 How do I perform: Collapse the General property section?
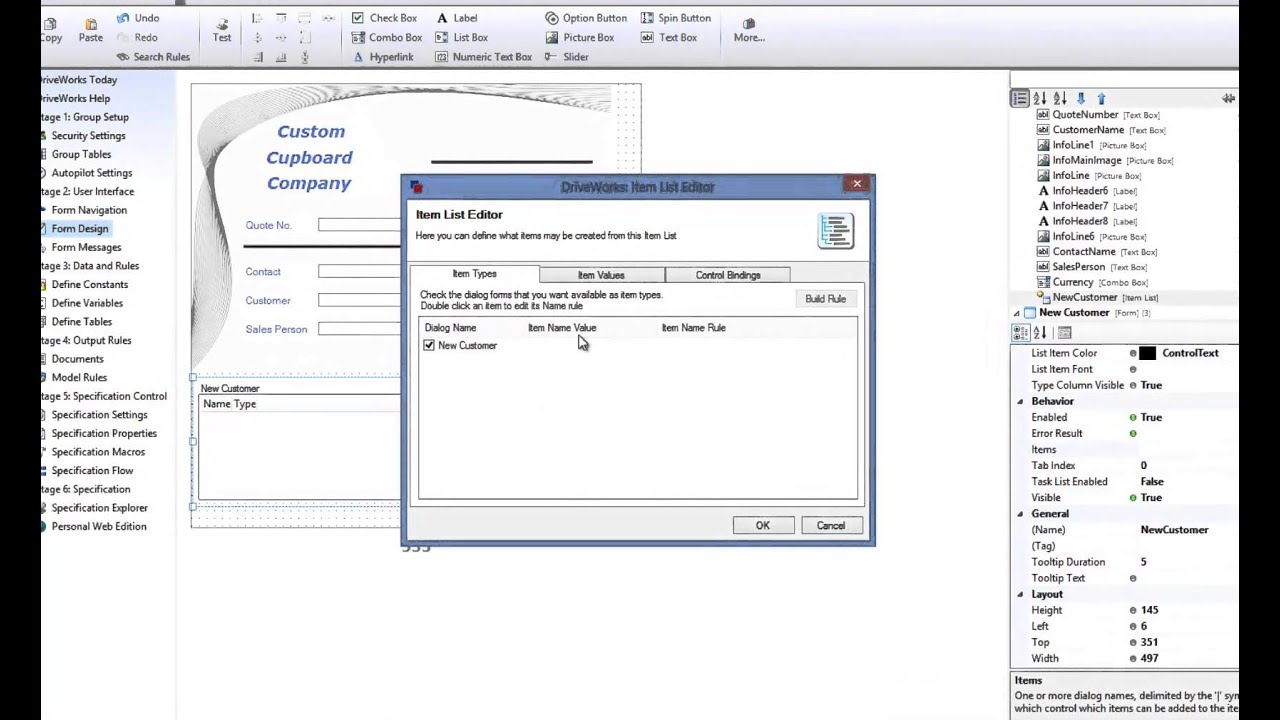pyautogui.click(x=1020, y=514)
